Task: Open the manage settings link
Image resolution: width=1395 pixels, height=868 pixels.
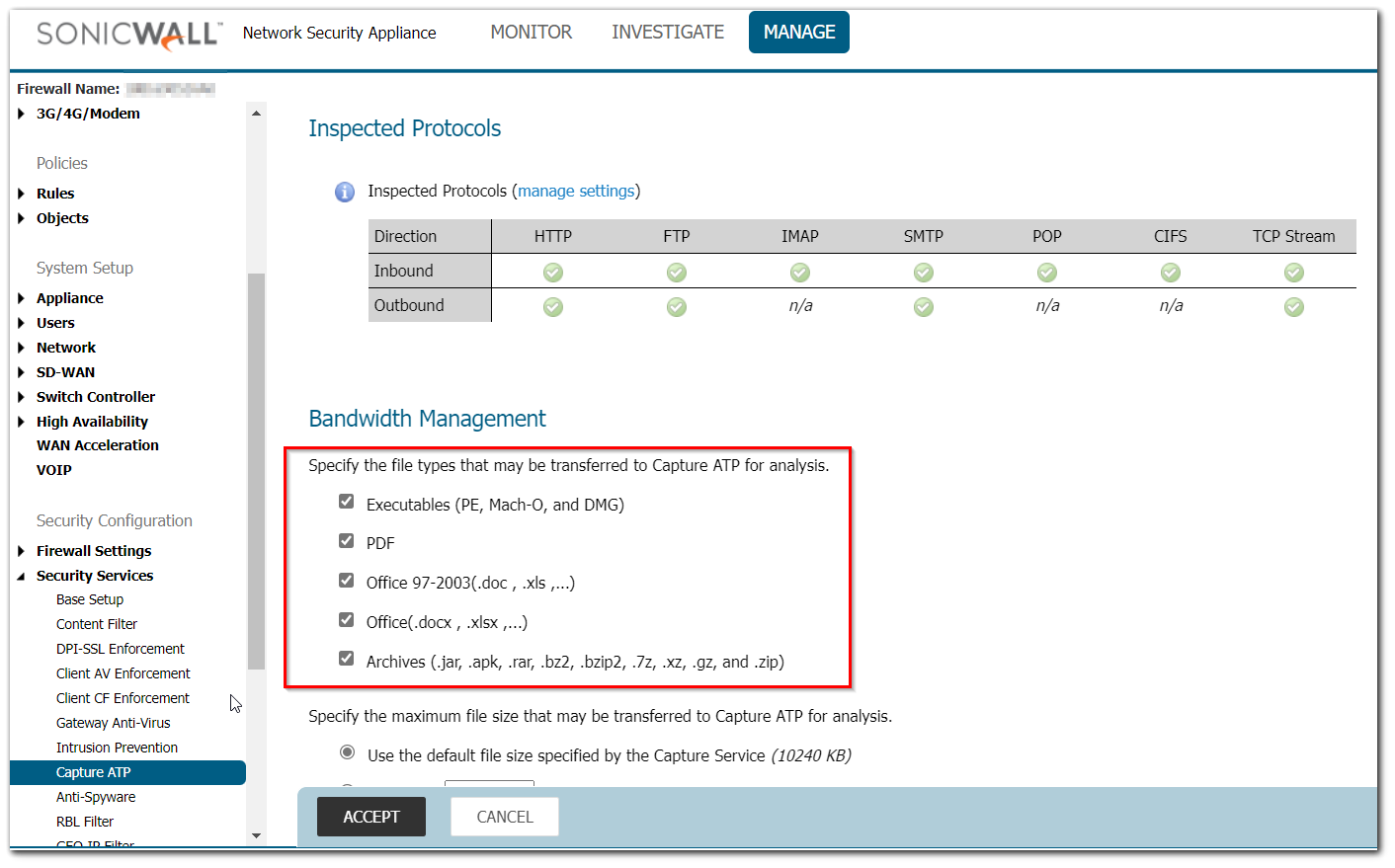Action: pyautogui.click(x=576, y=191)
